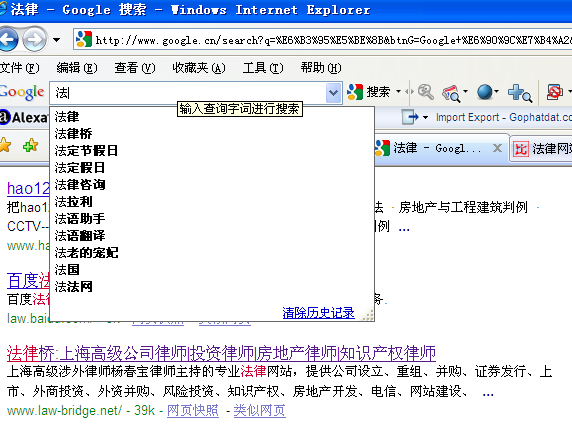The height and width of the screenshot is (429, 572).
Task: Open the dropdown arrow next to 搜索
Action: pyautogui.click(x=398, y=92)
